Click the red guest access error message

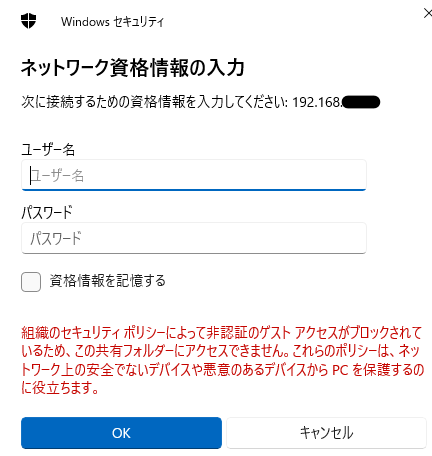pyautogui.click(x=223, y=360)
